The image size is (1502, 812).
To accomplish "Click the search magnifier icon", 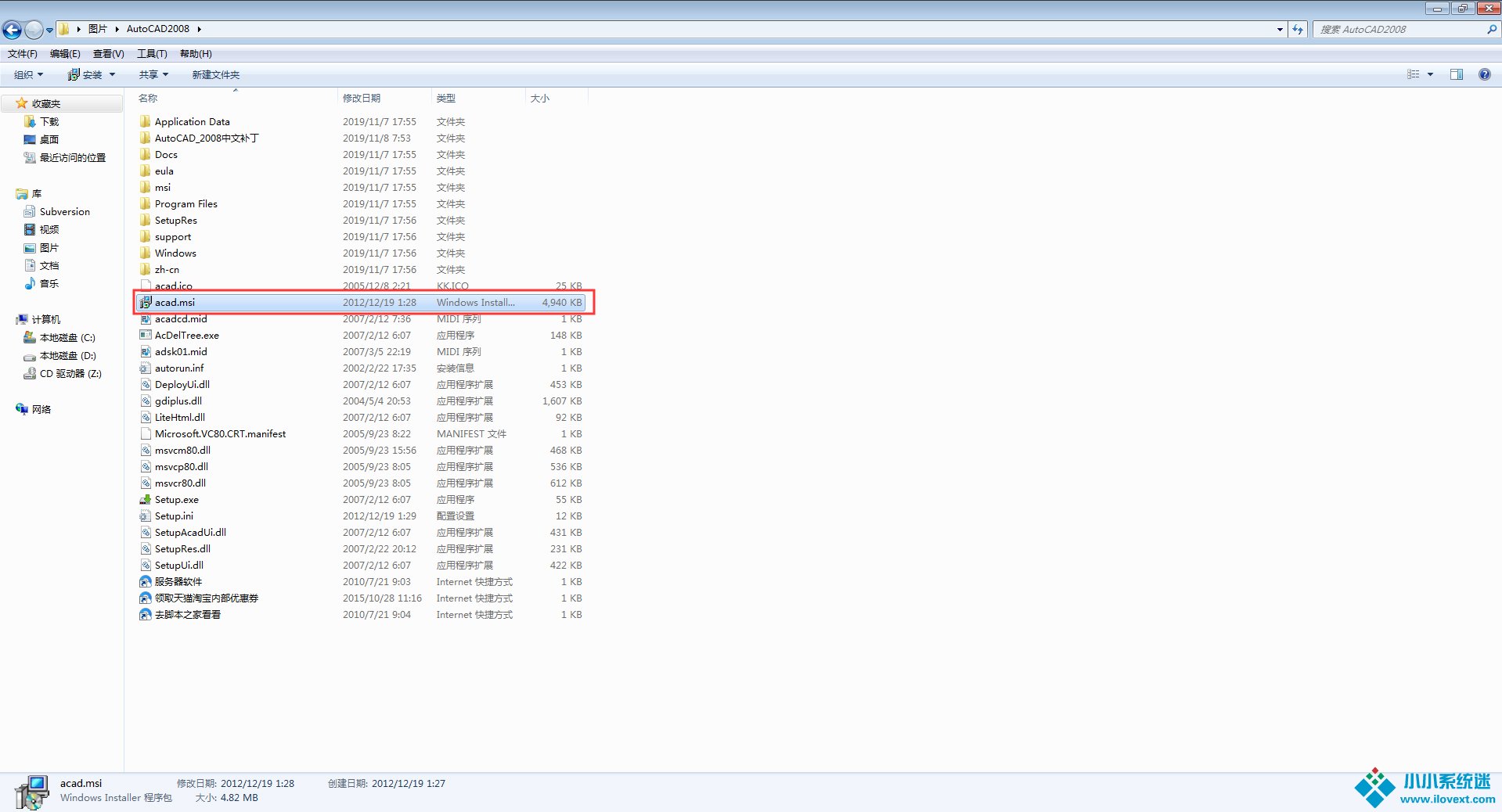I will pos(1491,30).
